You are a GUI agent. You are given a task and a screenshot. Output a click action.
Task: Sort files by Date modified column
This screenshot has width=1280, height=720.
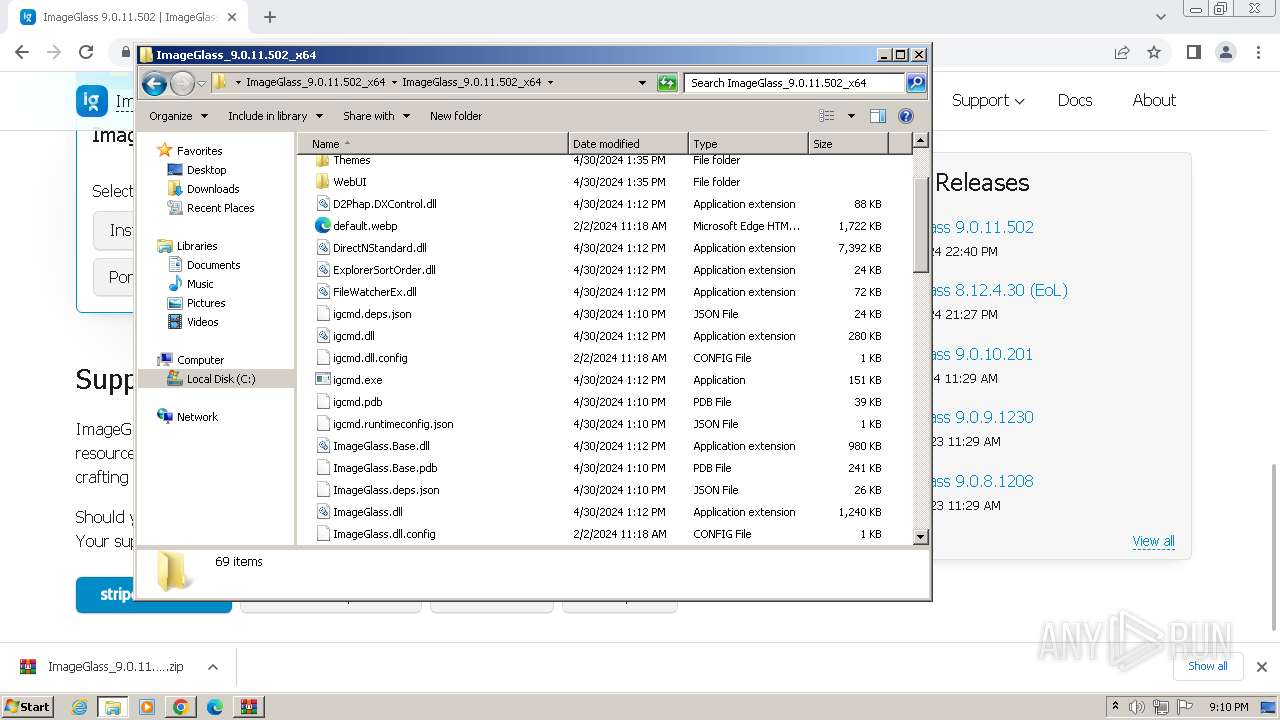(628, 144)
